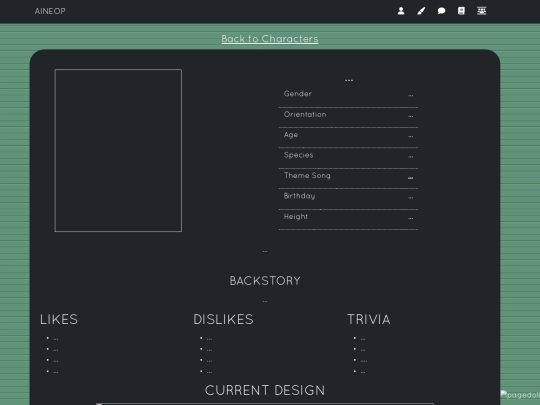The image size is (540, 405).
Task: Open the group of people icon in navbar
Action: pos(481,11)
